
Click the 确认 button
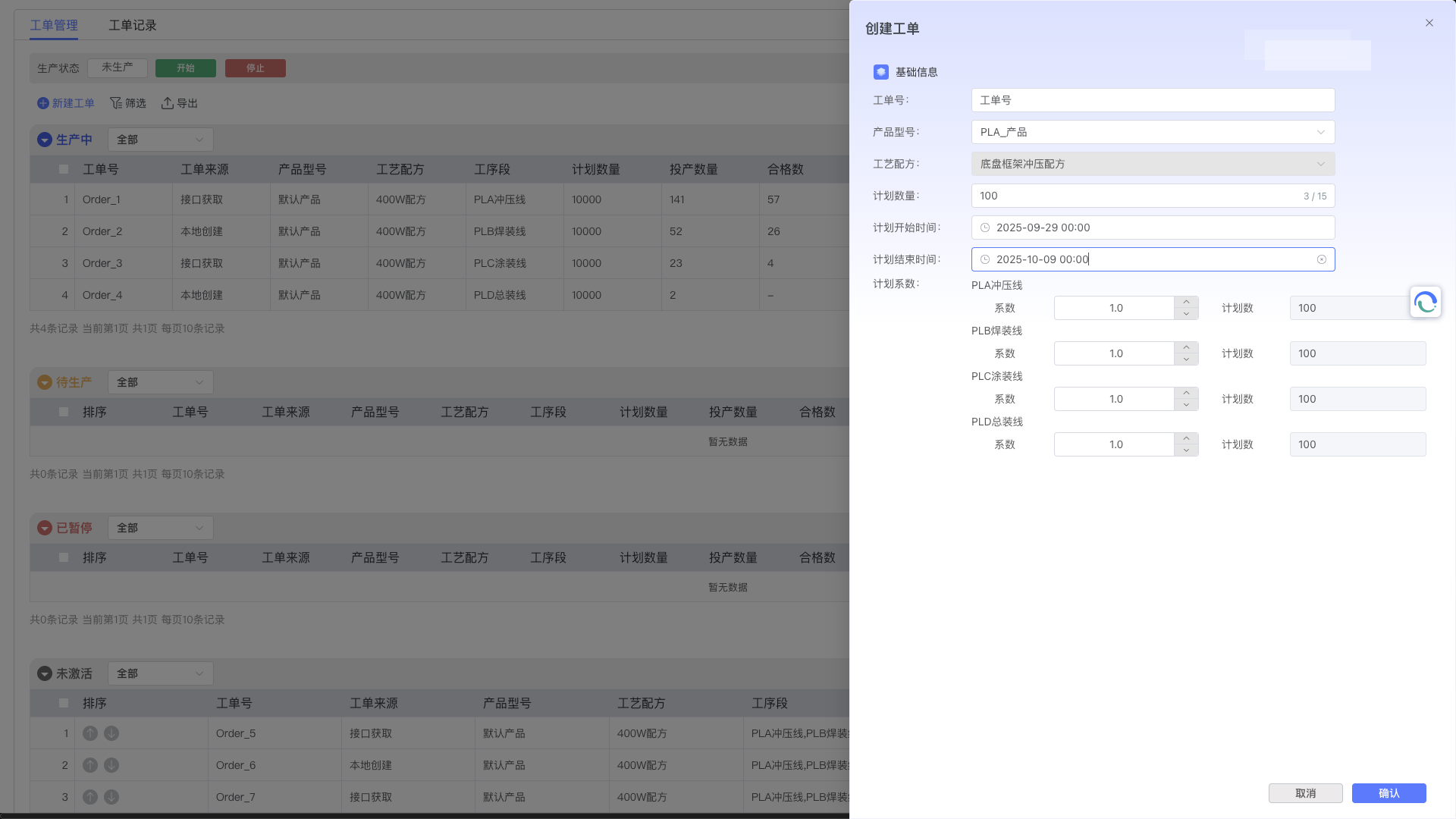tap(1389, 793)
